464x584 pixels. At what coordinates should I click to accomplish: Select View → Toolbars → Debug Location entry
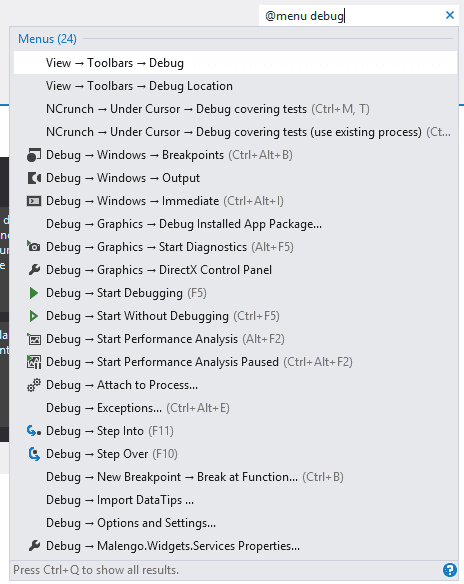pos(235,86)
